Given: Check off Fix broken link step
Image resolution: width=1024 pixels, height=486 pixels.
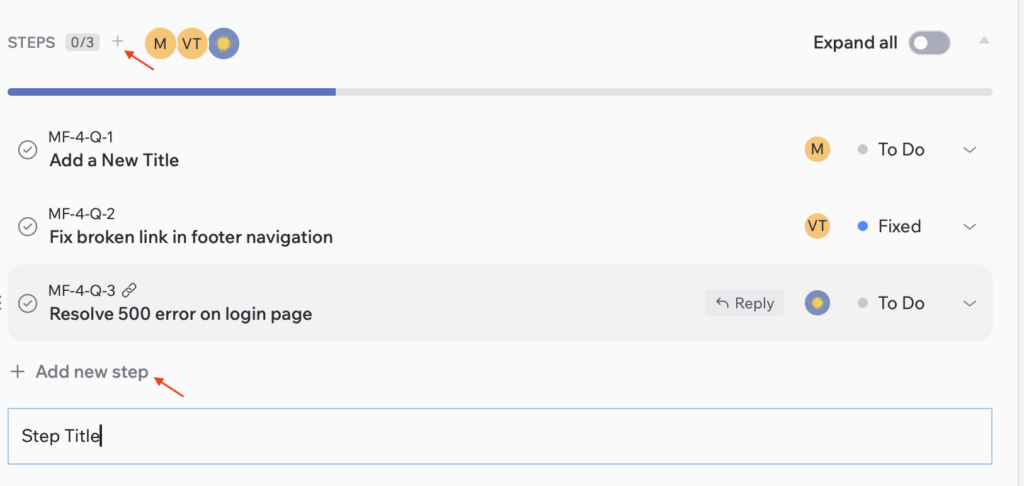Looking at the screenshot, I should [28, 227].
